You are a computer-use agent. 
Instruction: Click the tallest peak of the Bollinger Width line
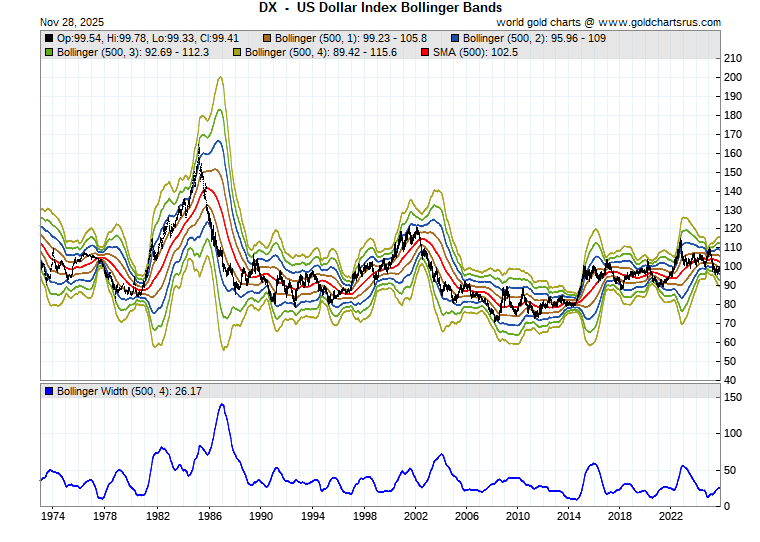click(221, 405)
